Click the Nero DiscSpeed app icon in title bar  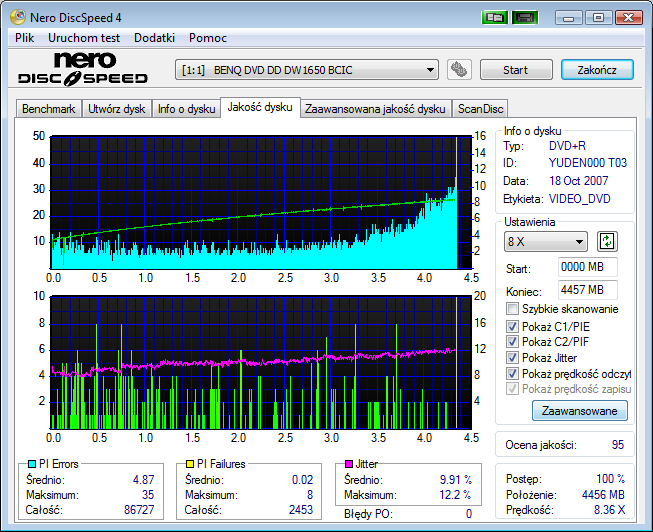pyautogui.click(x=18, y=17)
